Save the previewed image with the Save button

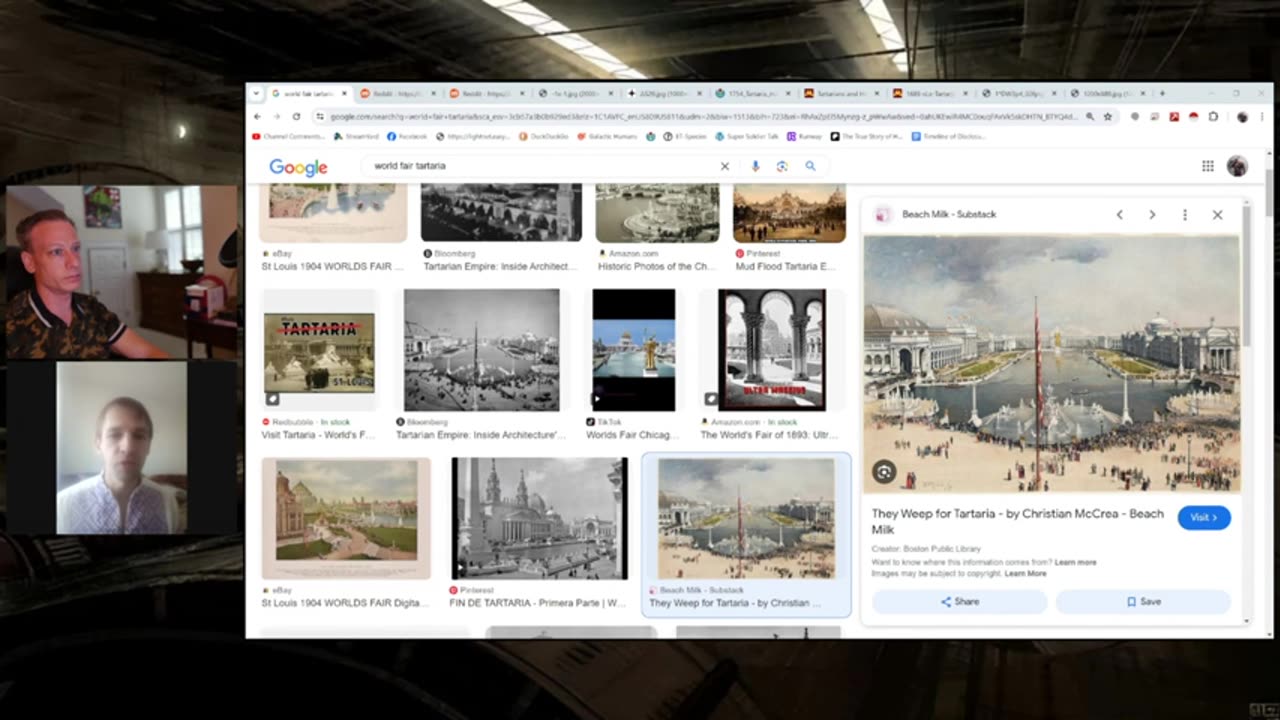(x=1143, y=602)
